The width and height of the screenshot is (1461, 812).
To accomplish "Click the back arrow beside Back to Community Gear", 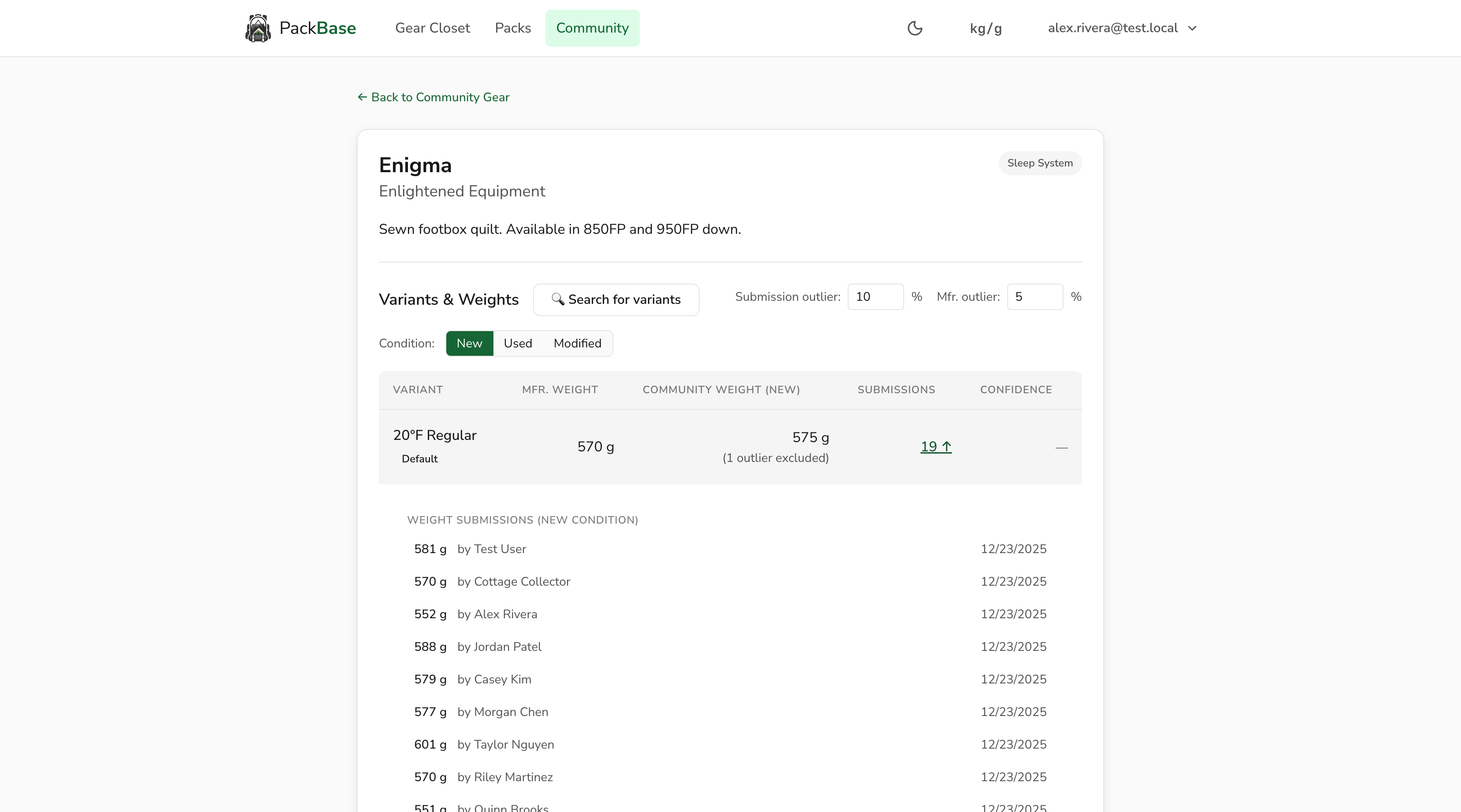I will tap(362, 97).
